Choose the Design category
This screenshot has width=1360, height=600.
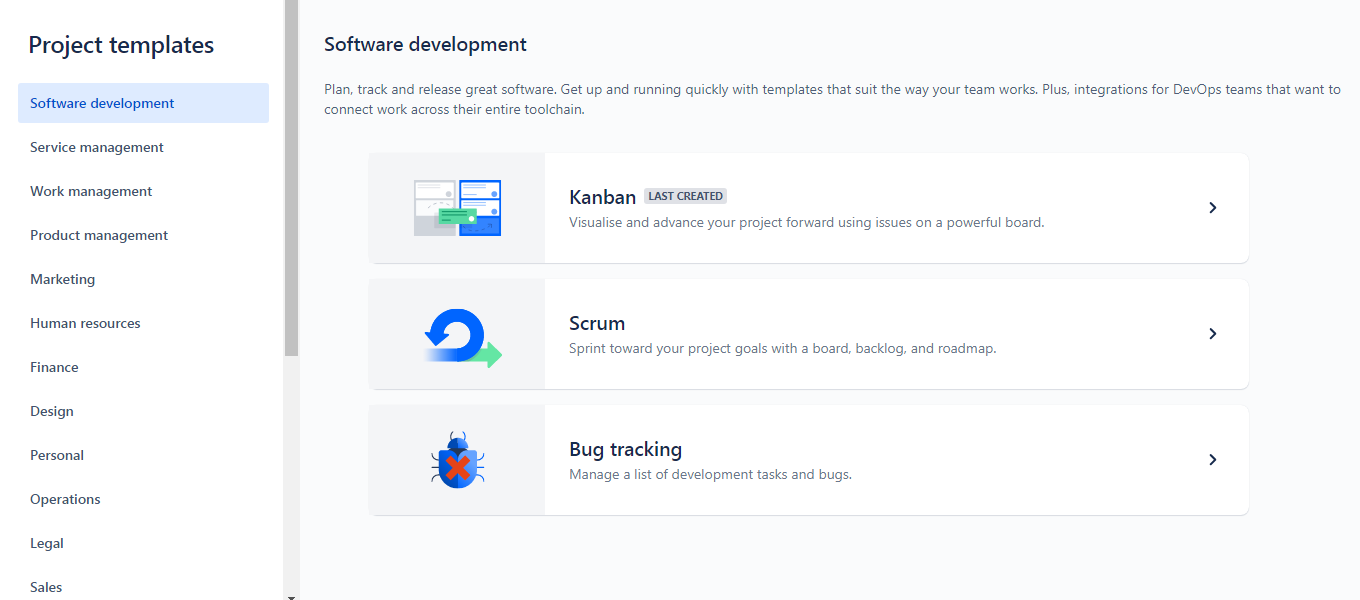[x=143, y=411]
